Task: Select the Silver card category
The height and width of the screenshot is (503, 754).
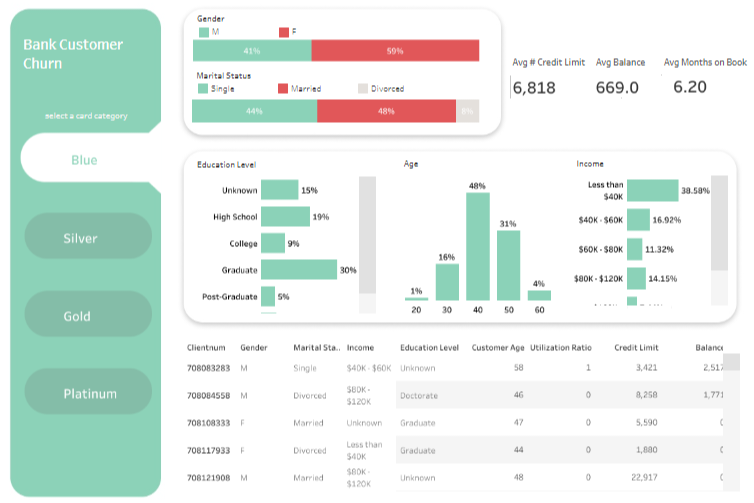Action: pyautogui.click(x=88, y=237)
